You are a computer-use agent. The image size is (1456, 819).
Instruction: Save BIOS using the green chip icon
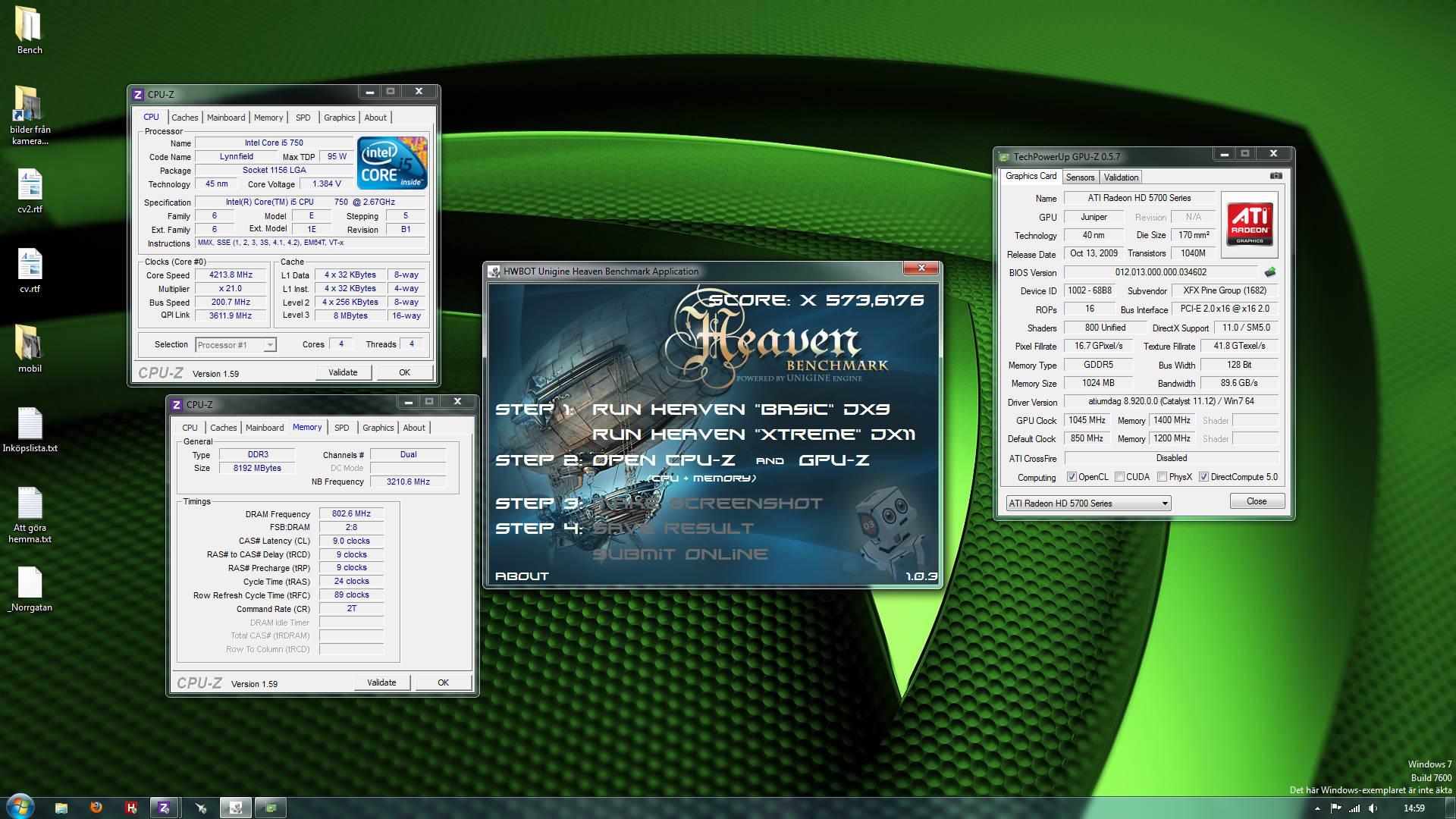[x=1270, y=272]
